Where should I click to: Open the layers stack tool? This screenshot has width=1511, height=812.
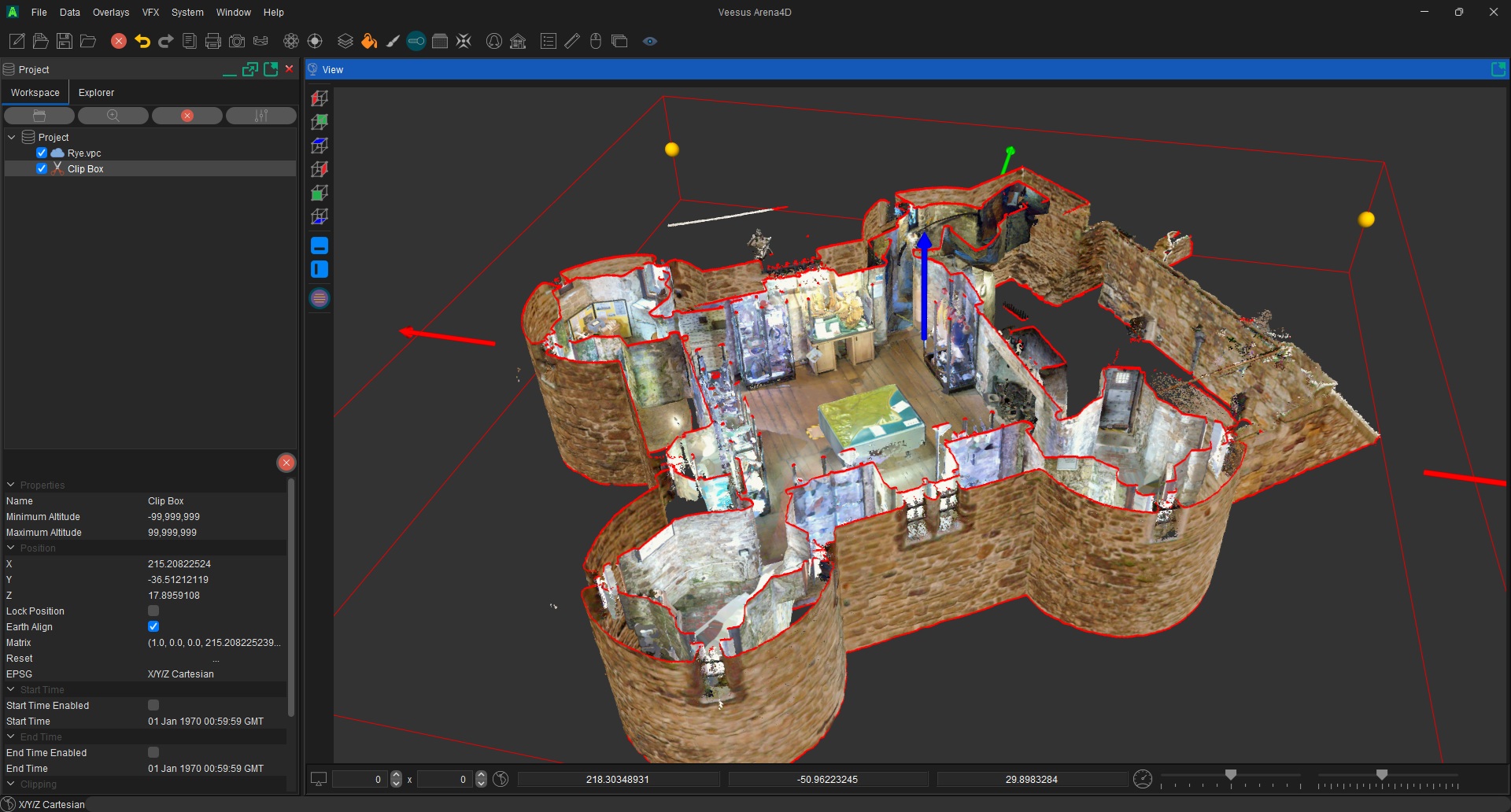(344, 41)
